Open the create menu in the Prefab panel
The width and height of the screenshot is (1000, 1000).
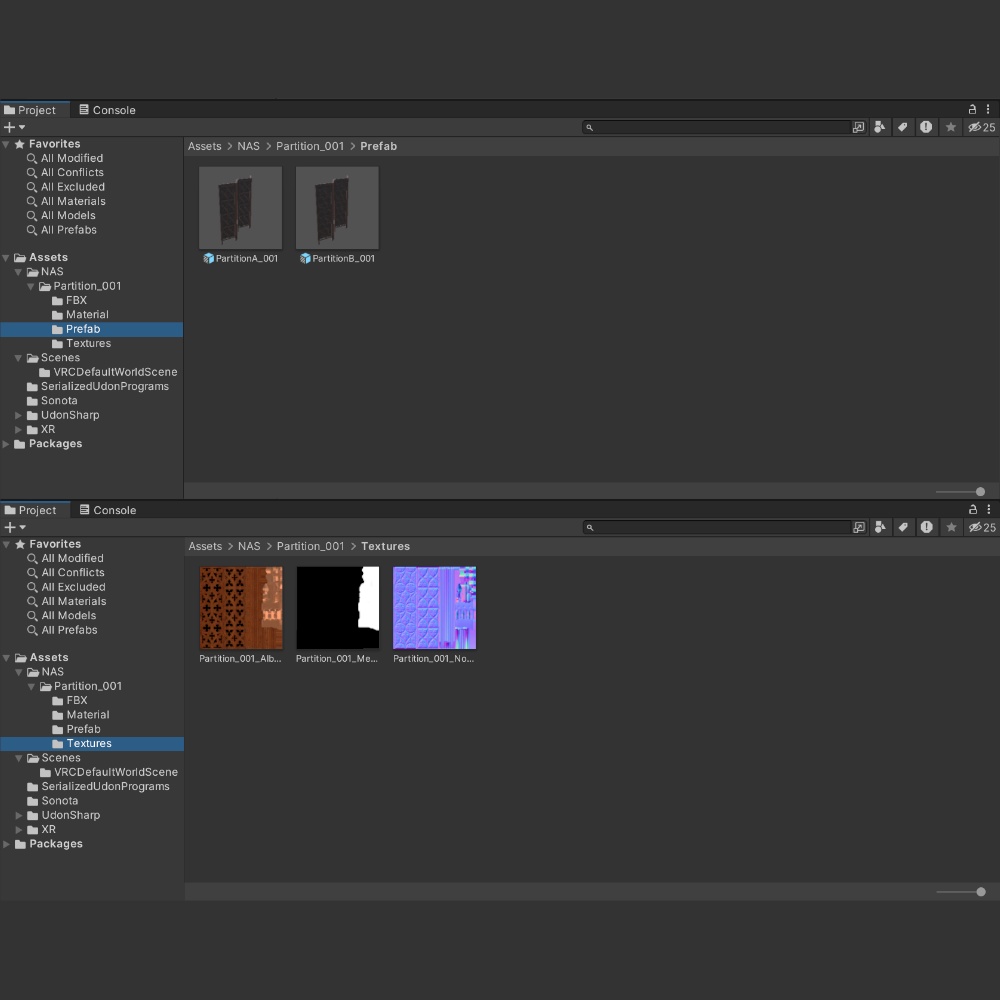point(14,128)
